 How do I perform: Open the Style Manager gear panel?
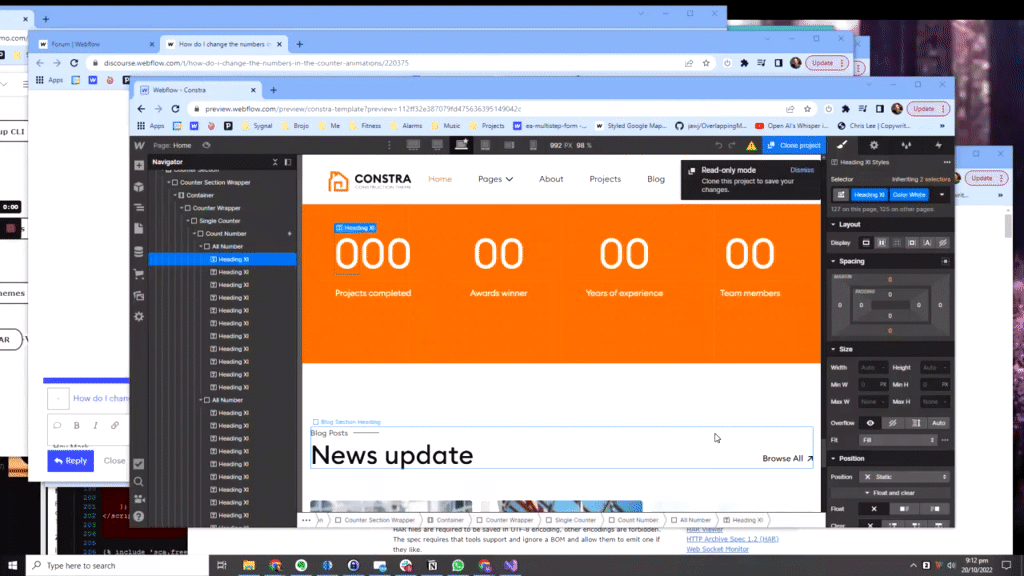click(873, 145)
